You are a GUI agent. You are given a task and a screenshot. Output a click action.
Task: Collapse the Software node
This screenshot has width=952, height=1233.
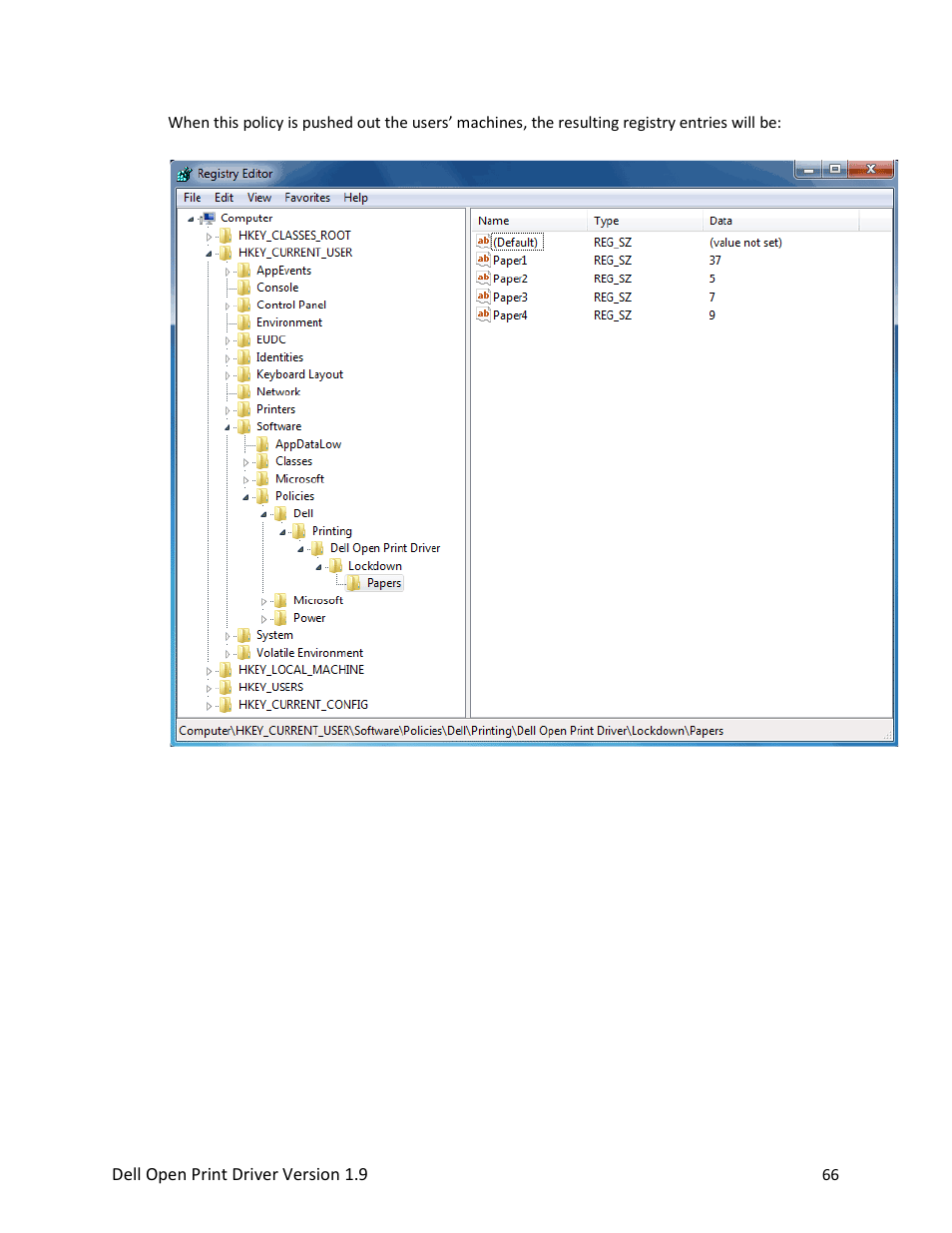[x=228, y=427]
